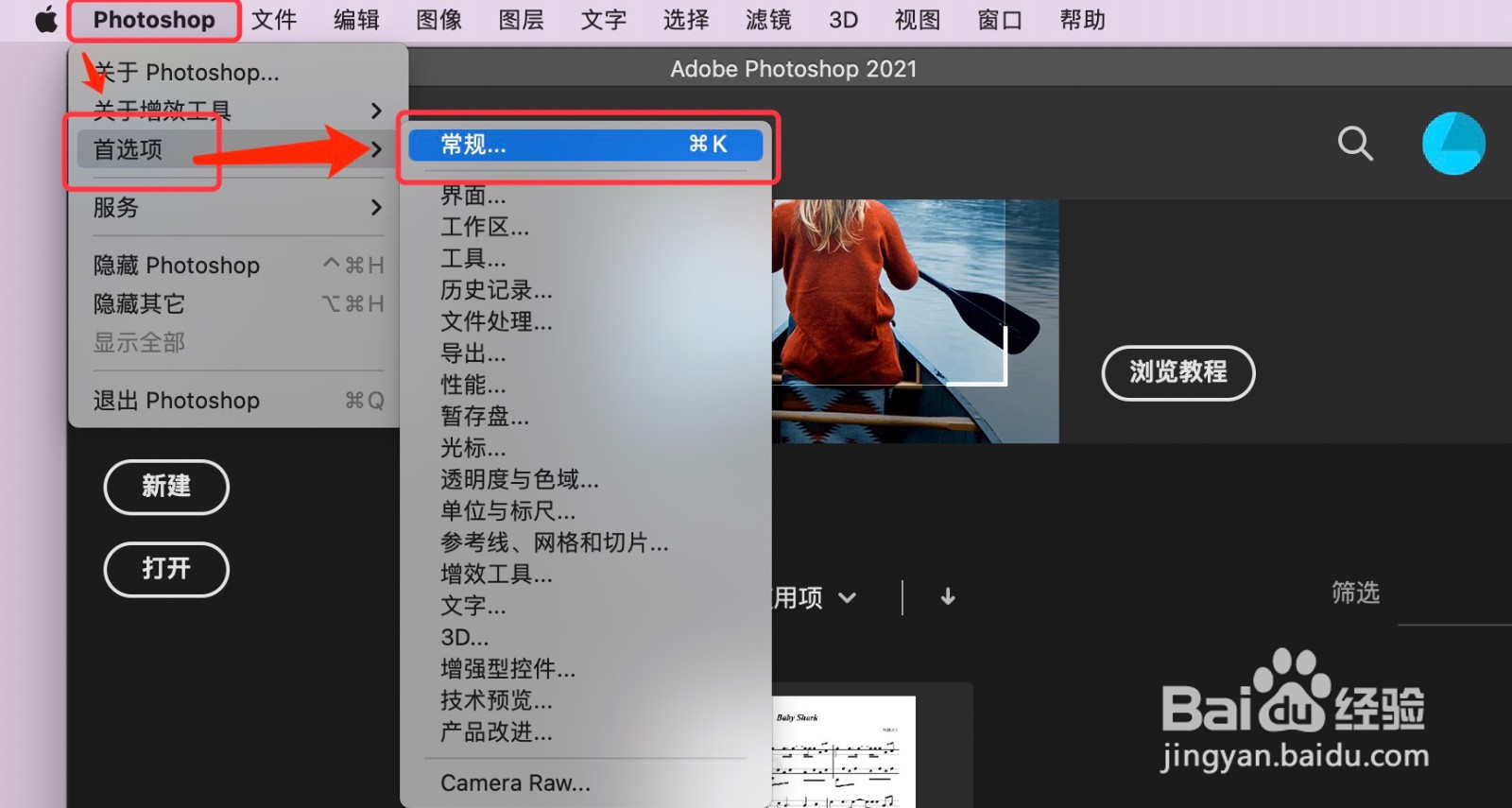Select 透明度与色域... preferences item

click(x=586, y=479)
